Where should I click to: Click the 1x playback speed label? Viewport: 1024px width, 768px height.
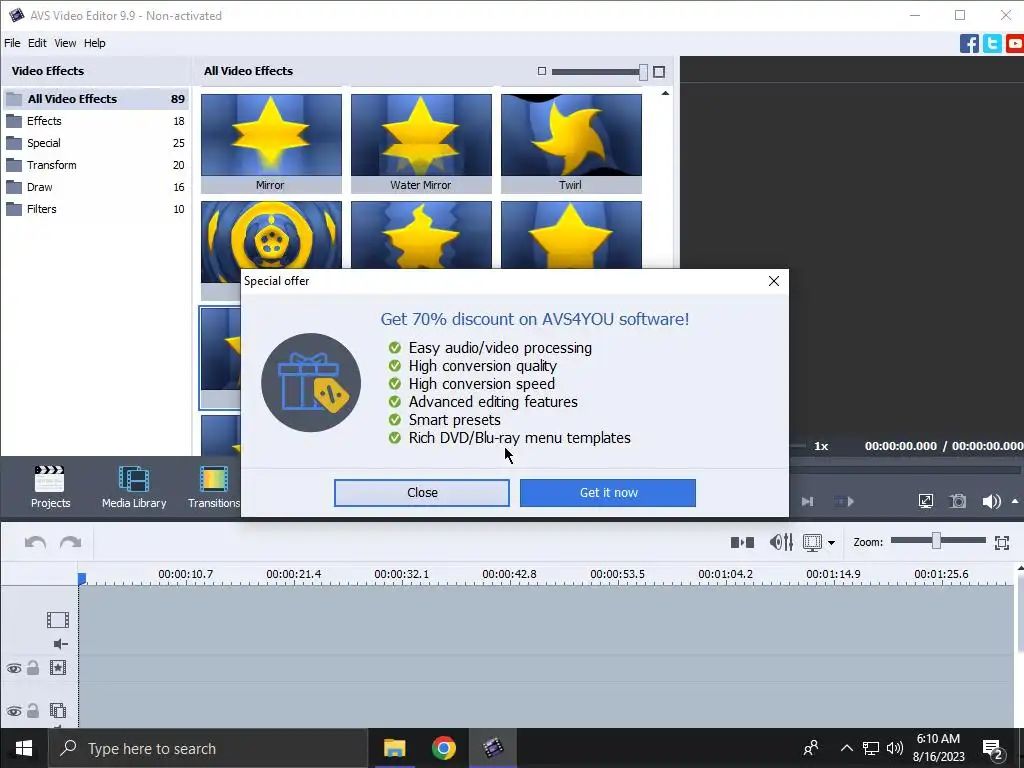click(821, 446)
